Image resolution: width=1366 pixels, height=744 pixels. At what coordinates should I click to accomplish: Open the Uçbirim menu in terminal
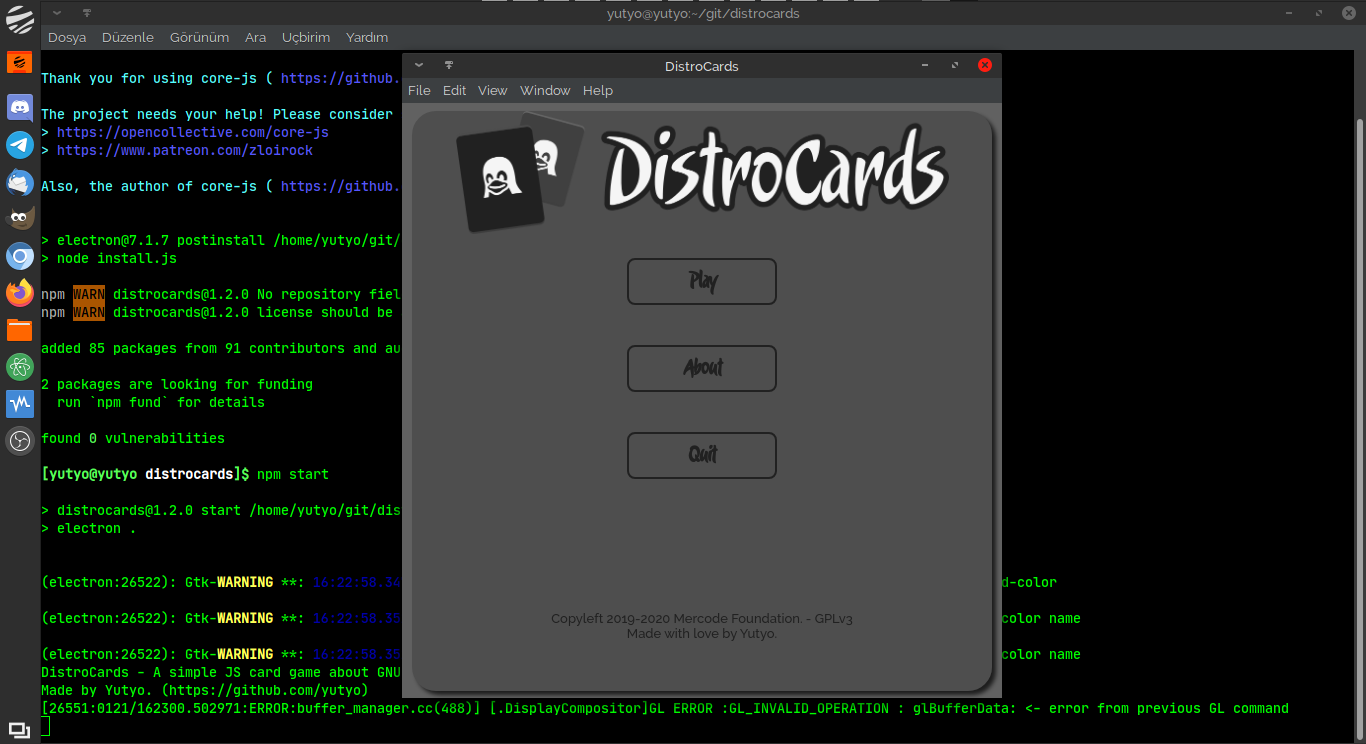click(306, 37)
